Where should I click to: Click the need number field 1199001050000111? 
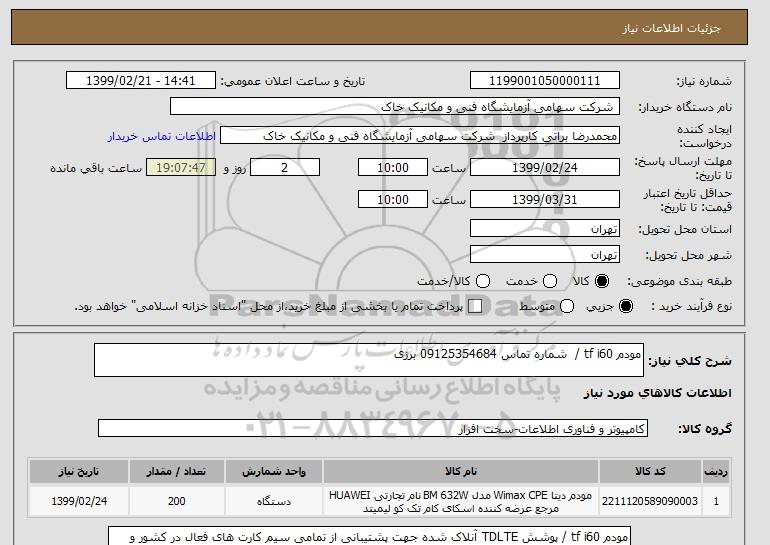[545, 81]
